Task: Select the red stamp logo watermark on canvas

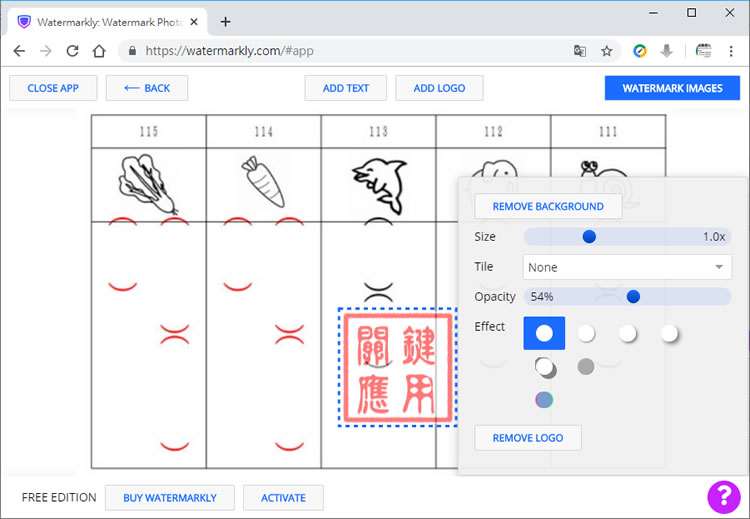Action: coord(397,366)
